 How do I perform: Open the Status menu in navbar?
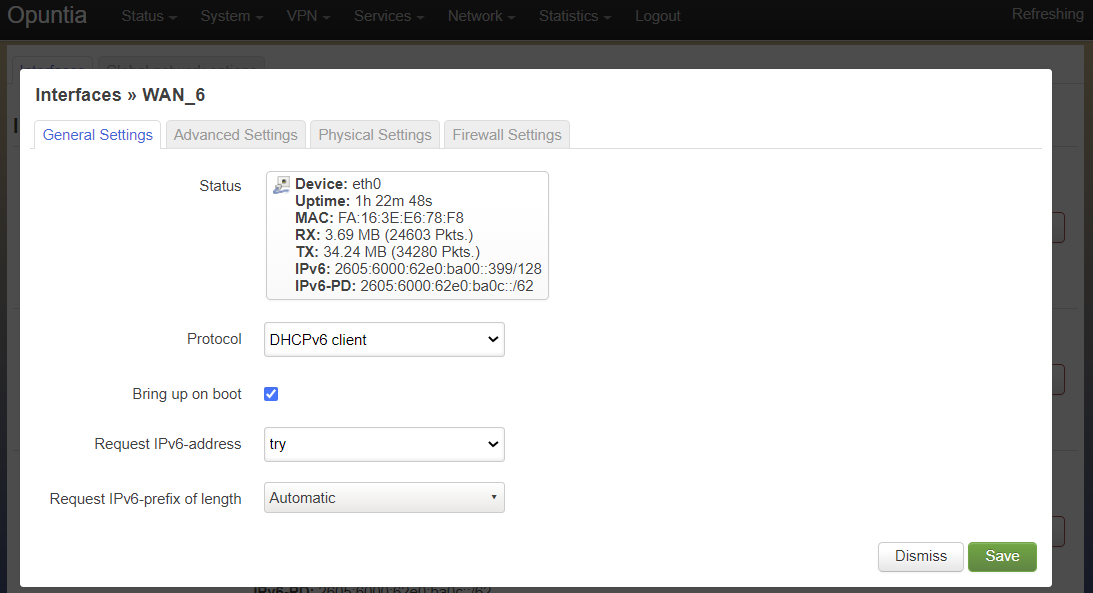[149, 16]
